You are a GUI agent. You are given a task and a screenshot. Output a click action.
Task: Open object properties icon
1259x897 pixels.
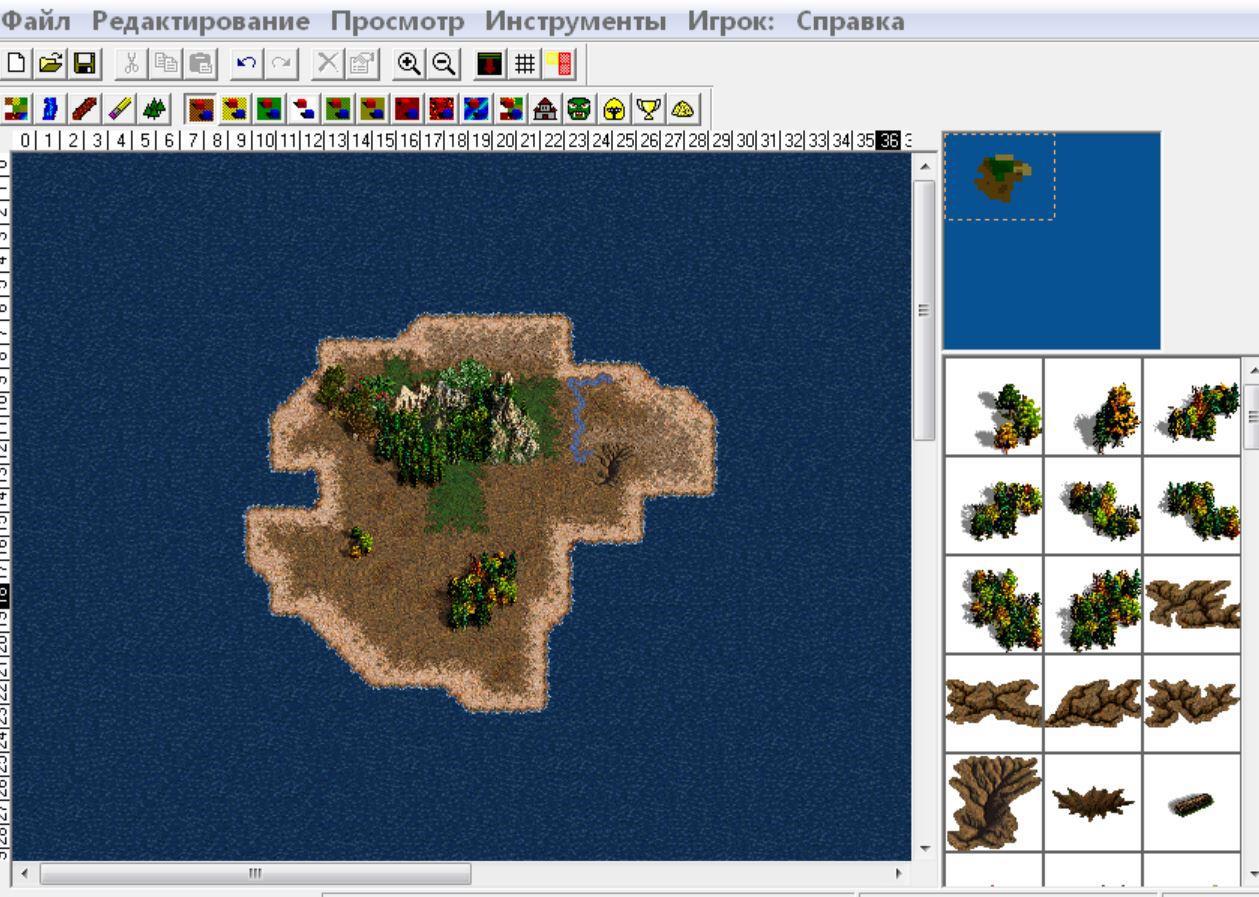(x=363, y=63)
